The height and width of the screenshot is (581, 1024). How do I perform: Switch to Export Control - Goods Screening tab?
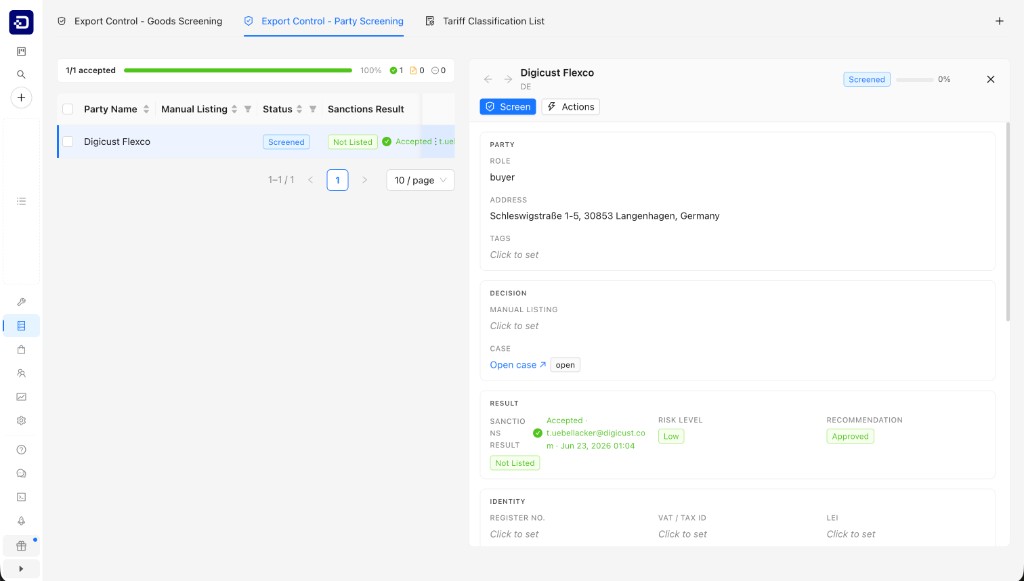(140, 21)
